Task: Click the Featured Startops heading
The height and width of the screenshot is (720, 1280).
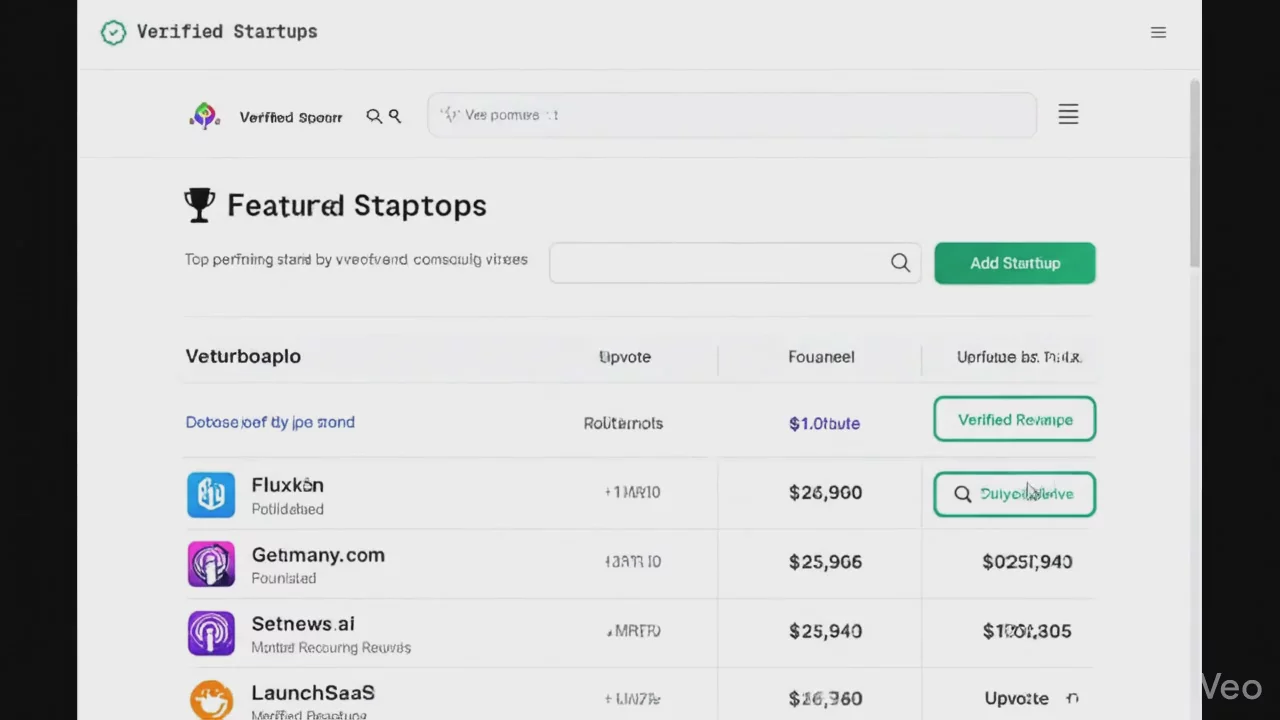Action: pos(357,205)
